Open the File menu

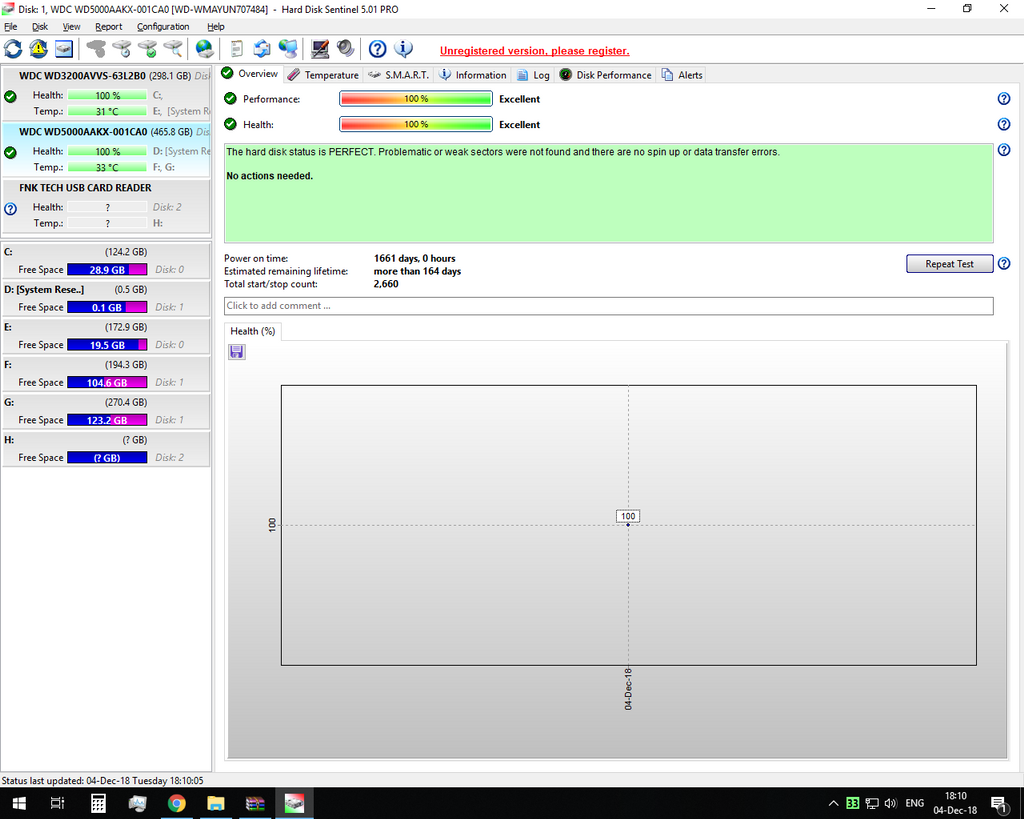point(10,27)
